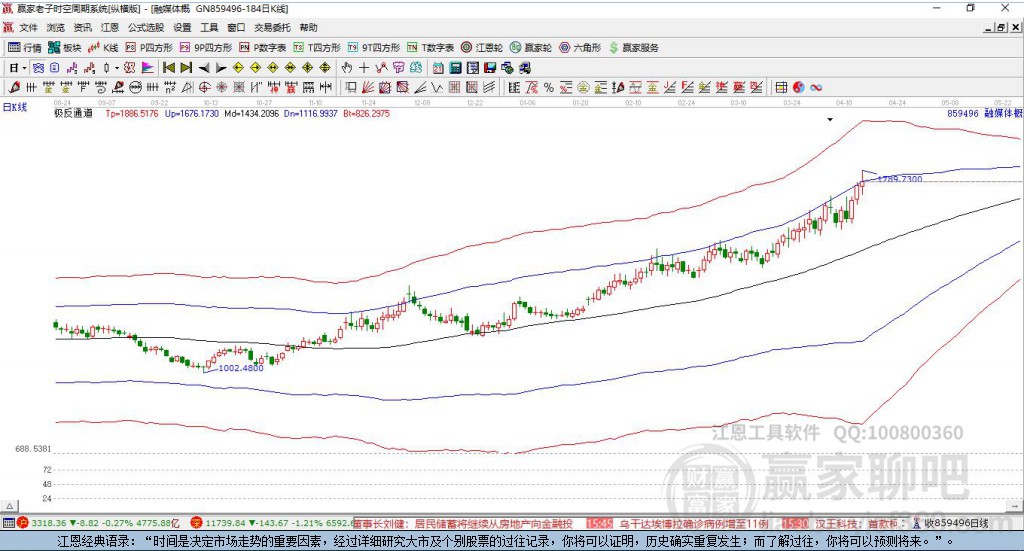Open the 江恩 menu
Screen dimensions: 1024x551
pyautogui.click(x=110, y=27)
